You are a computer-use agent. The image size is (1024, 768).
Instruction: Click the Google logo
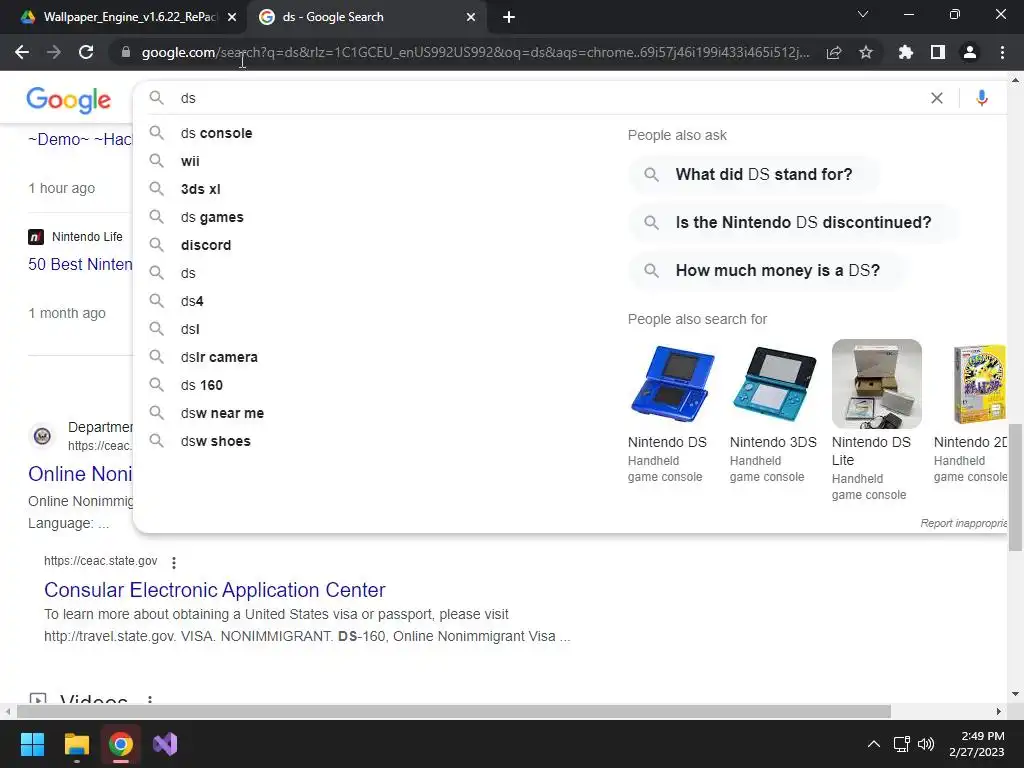coord(69,100)
